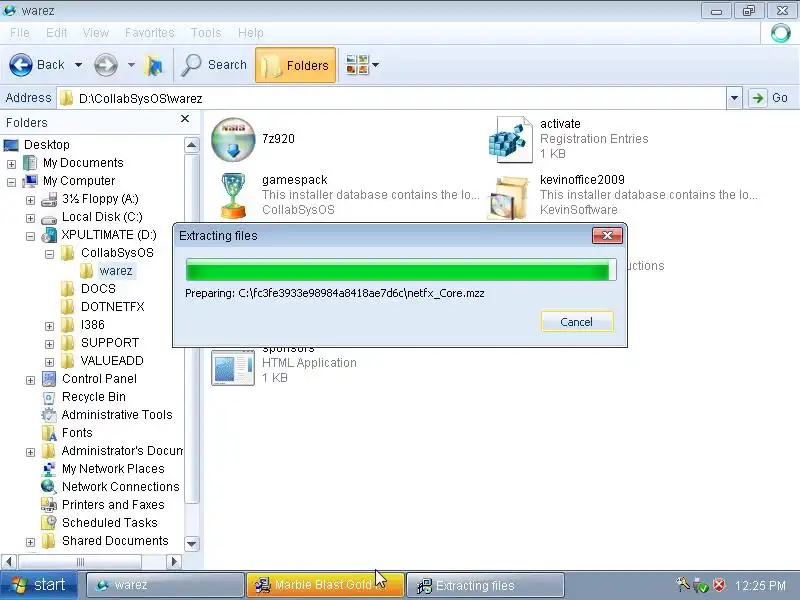Select the warez folder in tree
The width and height of the screenshot is (800, 600).
(x=116, y=271)
